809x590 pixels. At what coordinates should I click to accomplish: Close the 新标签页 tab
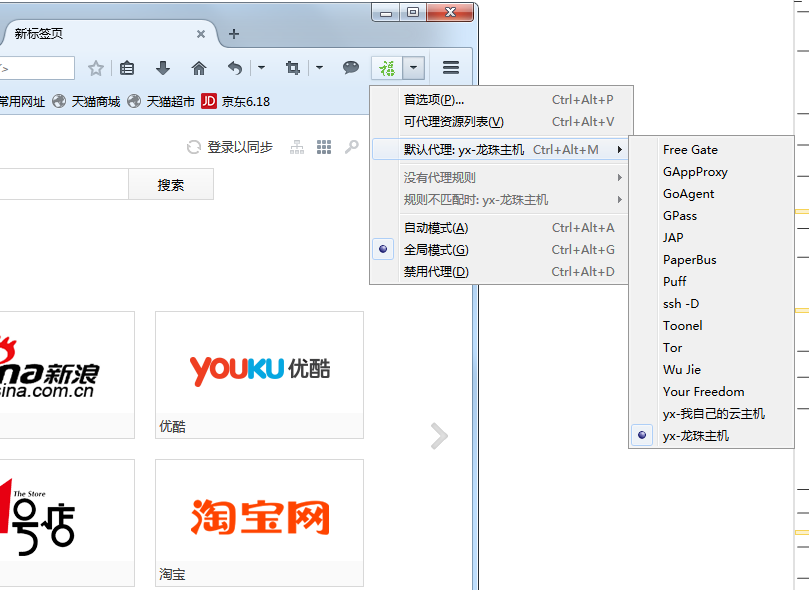[201, 34]
